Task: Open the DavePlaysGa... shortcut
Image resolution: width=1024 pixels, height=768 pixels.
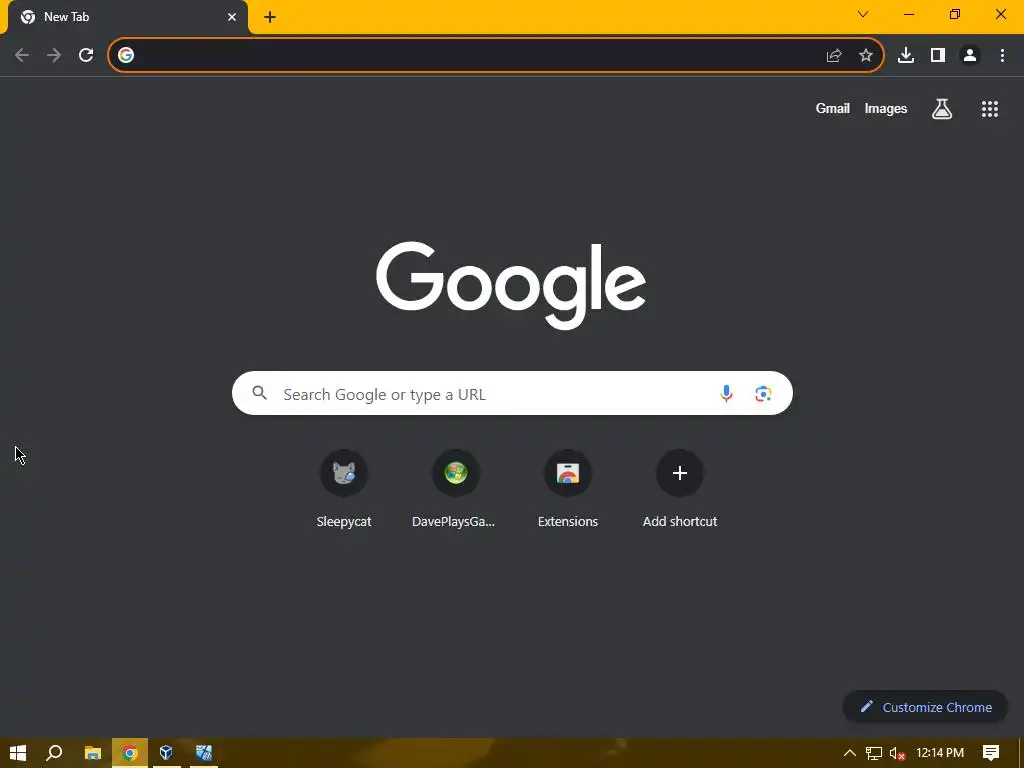Action: [x=455, y=488]
